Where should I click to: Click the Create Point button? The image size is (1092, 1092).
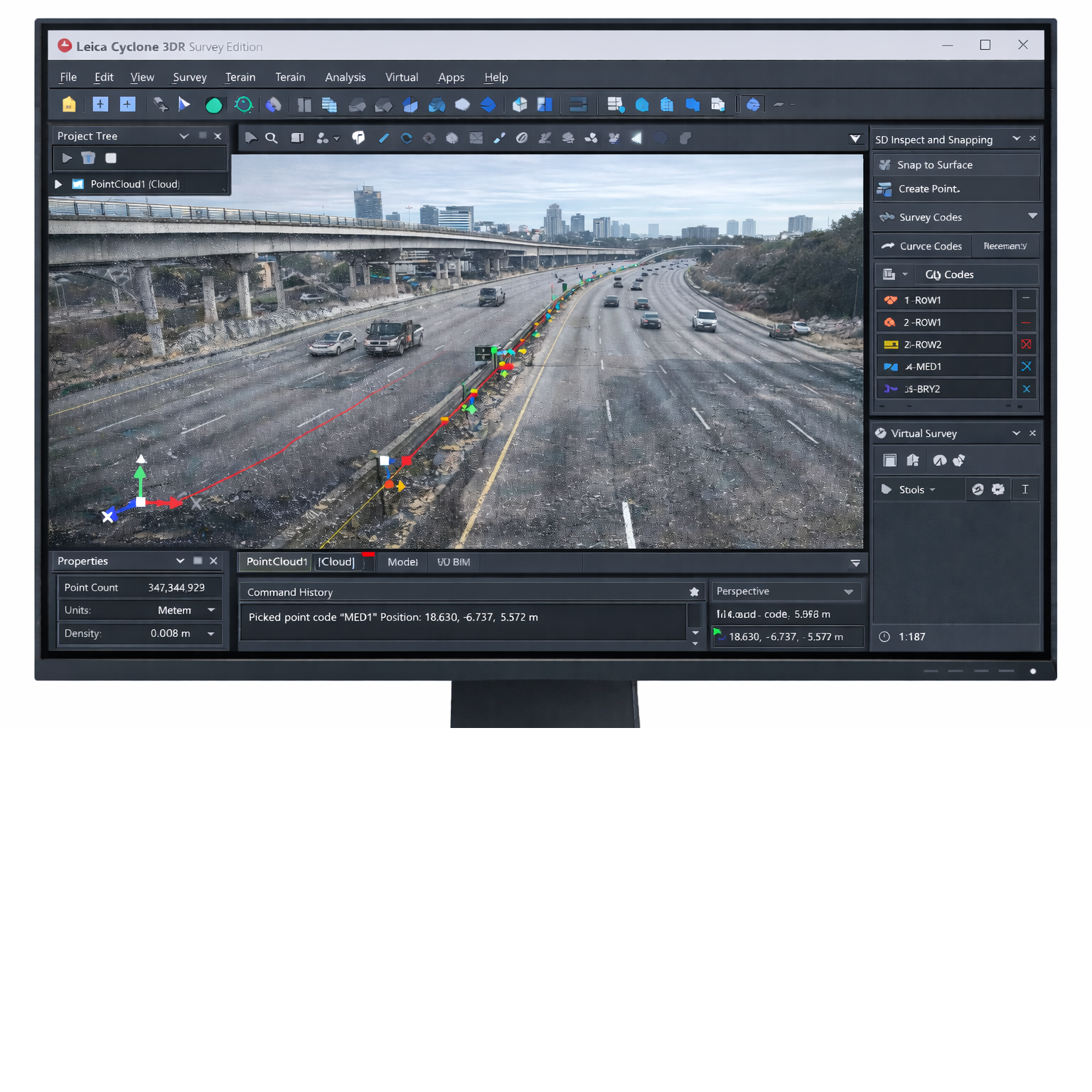click(x=928, y=189)
